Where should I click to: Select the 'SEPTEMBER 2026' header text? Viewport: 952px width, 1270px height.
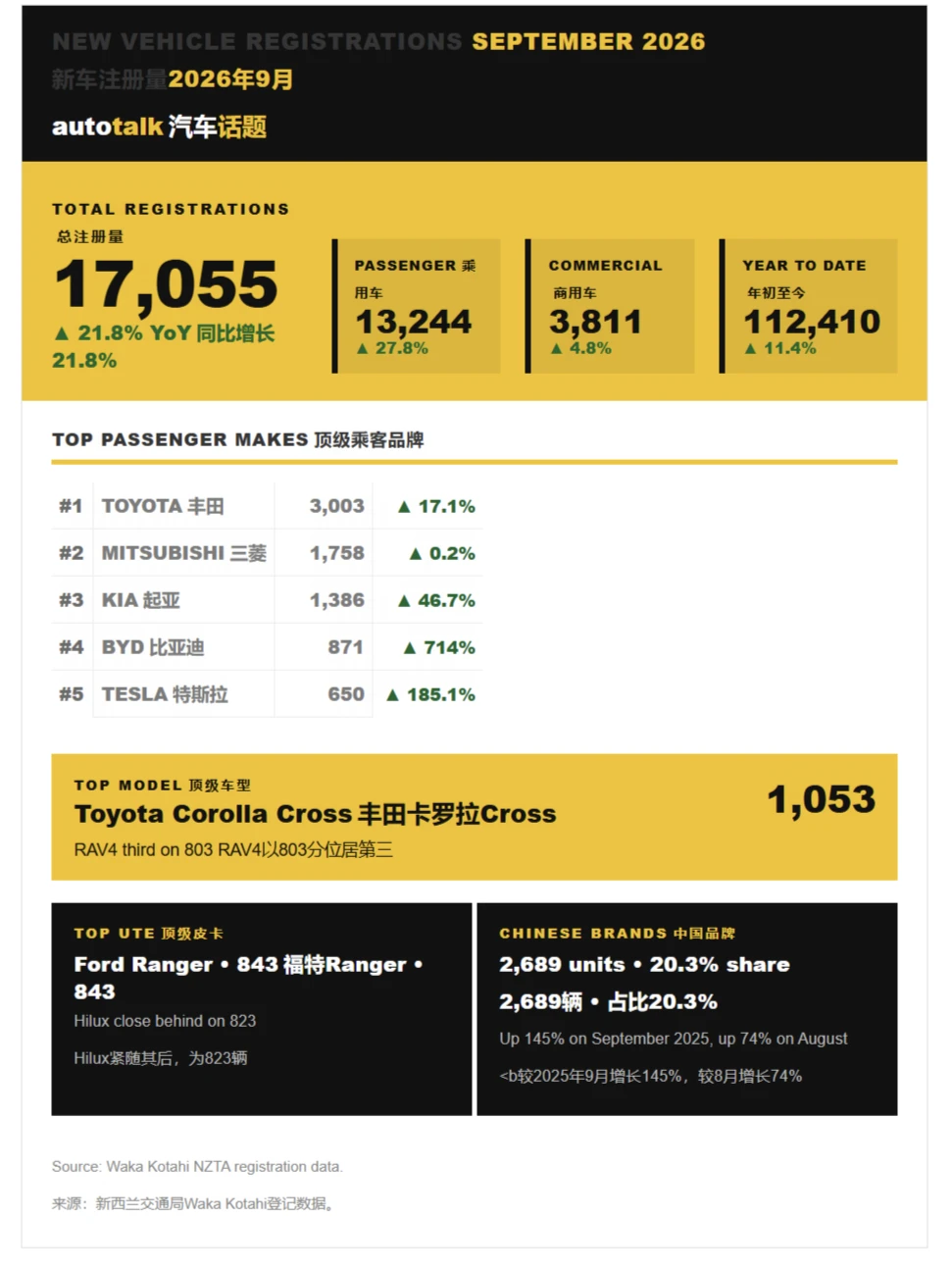point(588,41)
